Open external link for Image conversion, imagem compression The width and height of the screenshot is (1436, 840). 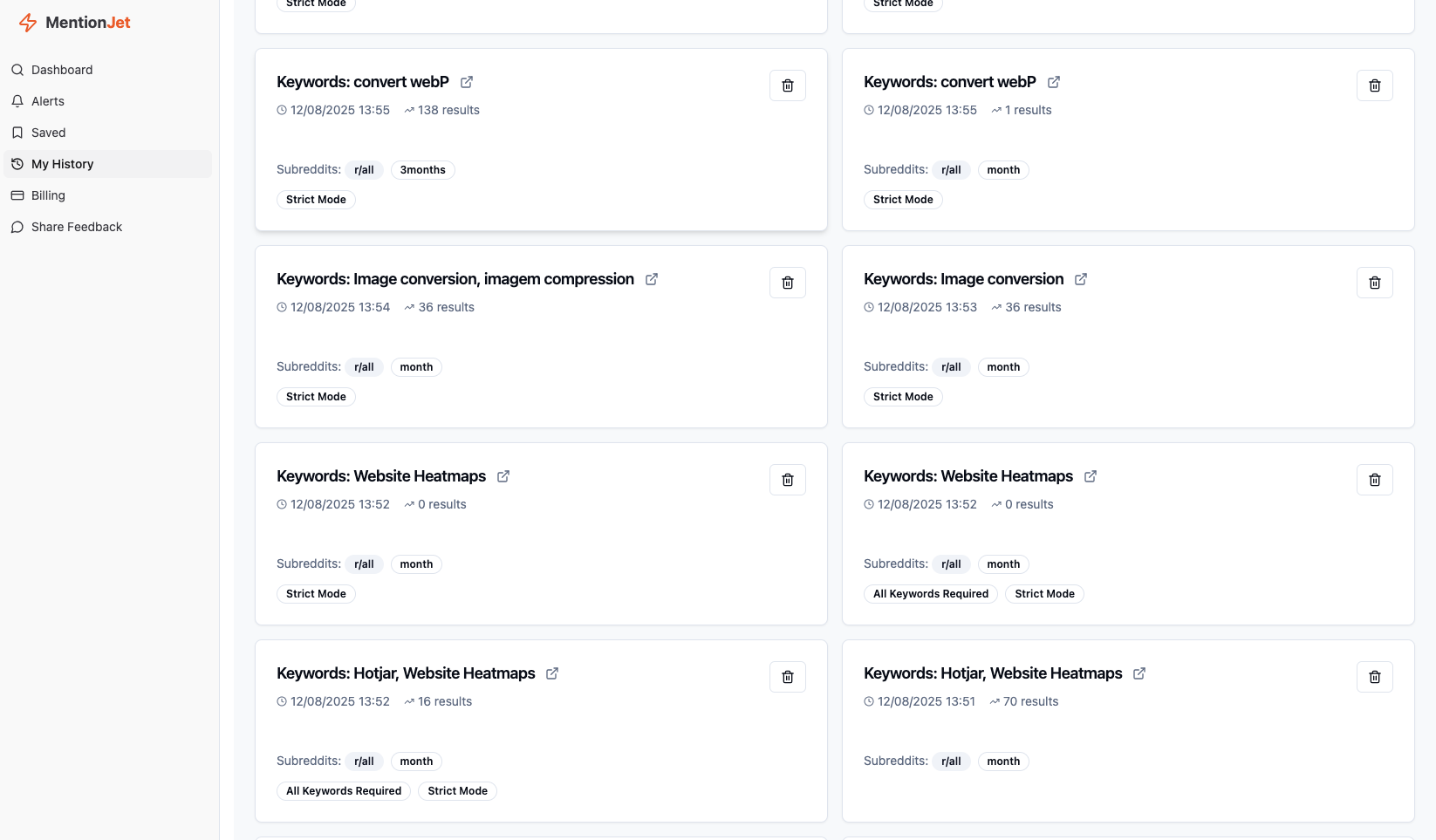652,279
